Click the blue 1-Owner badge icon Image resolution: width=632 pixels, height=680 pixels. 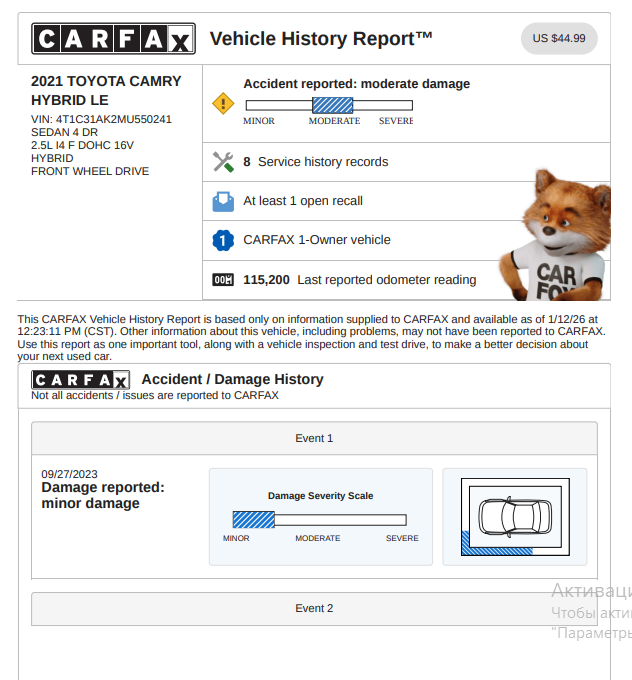coord(222,240)
